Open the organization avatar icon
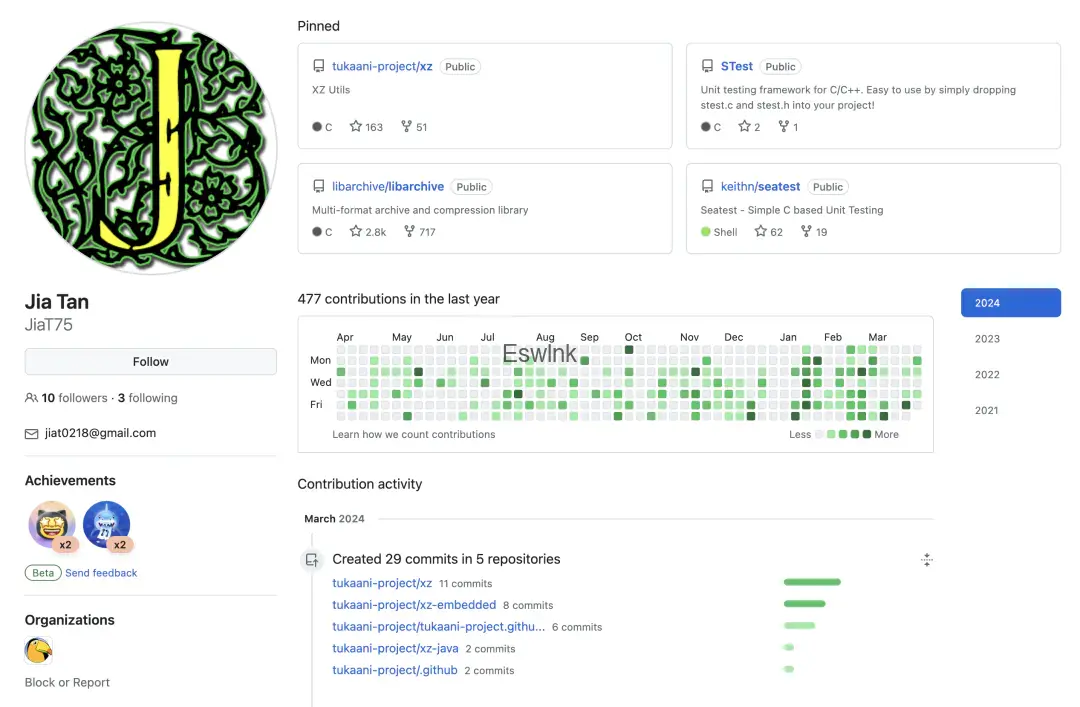Image resolution: width=1080 pixels, height=707 pixels. (38, 652)
